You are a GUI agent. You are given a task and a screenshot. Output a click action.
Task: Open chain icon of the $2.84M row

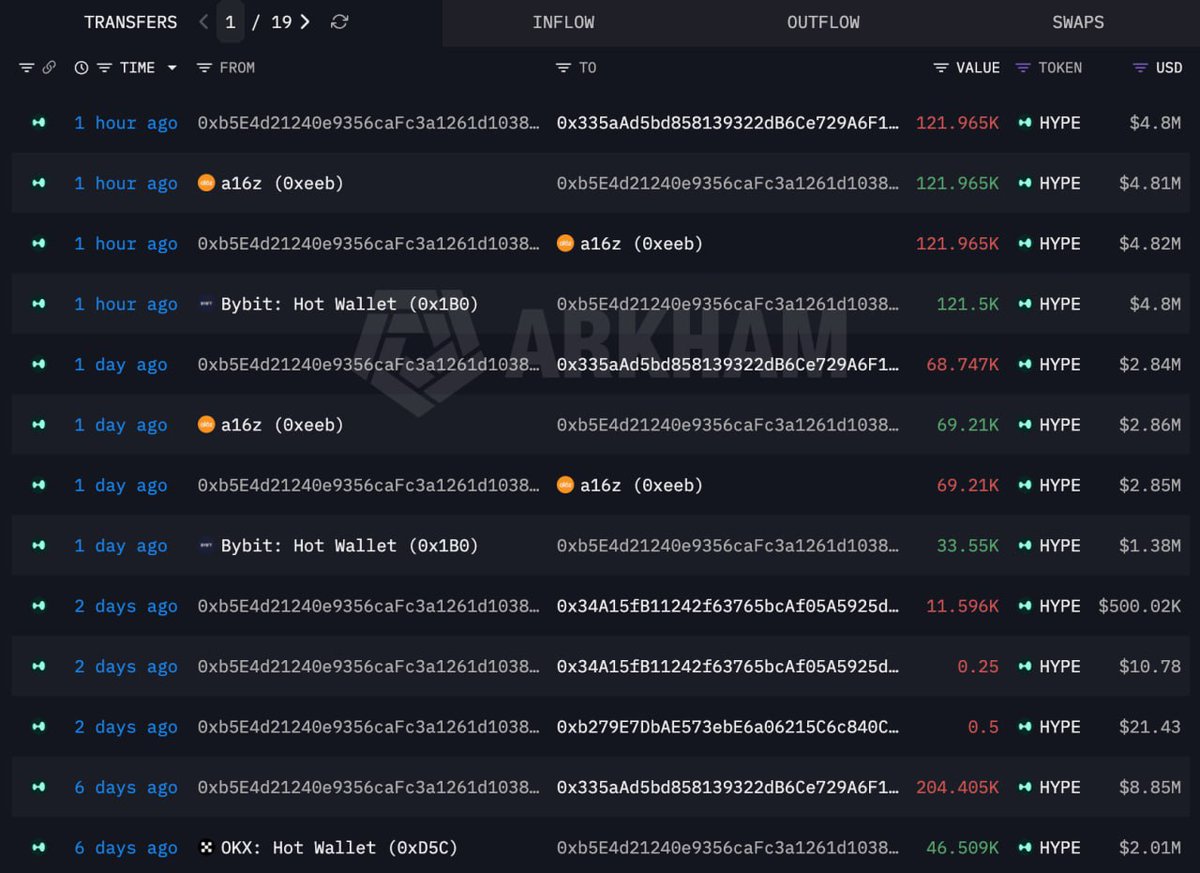pos(38,365)
